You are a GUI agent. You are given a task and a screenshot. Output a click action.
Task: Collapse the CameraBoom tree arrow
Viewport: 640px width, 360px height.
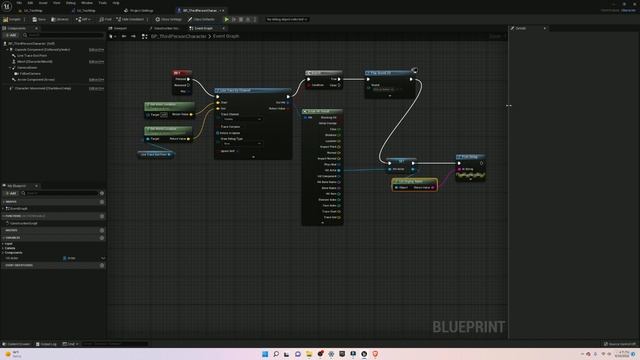[x=10, y=68]
